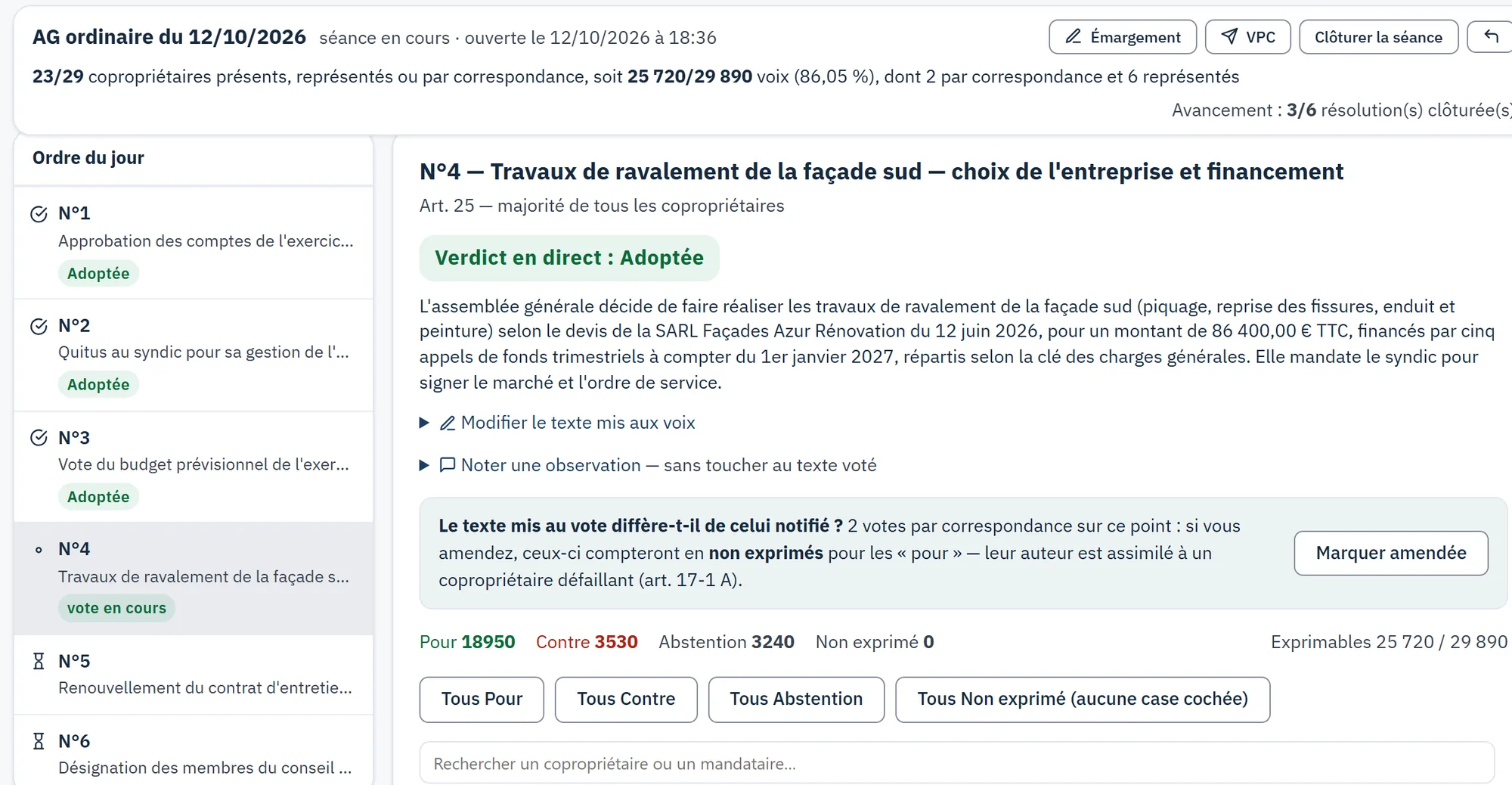Click the VPC button
1512x785 pixels.
(x=1247, y=37)
